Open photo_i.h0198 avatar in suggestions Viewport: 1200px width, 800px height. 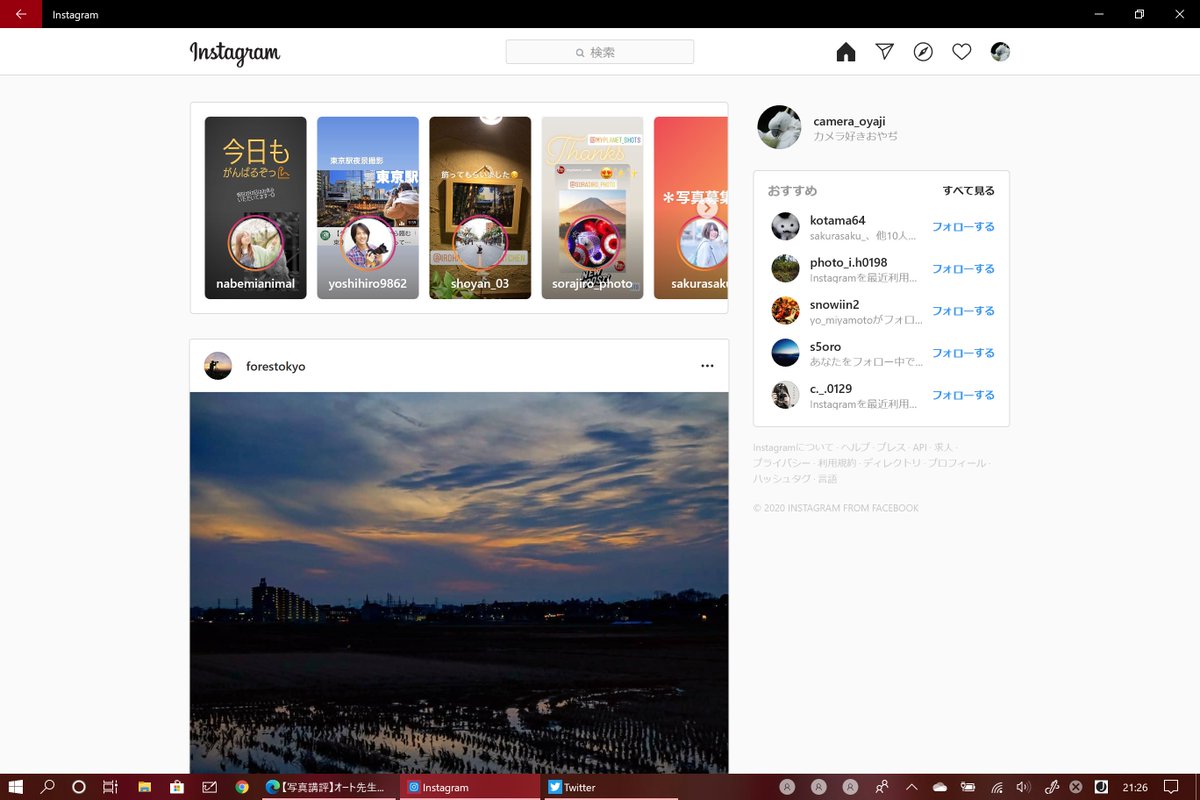[785, 268]
